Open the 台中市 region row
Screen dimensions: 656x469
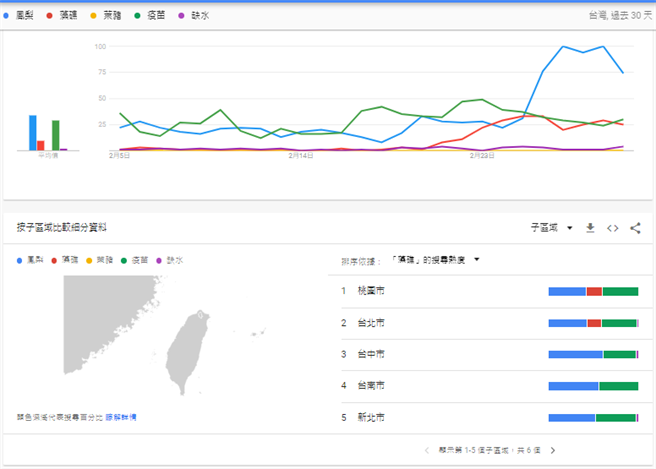pos(366,354)
